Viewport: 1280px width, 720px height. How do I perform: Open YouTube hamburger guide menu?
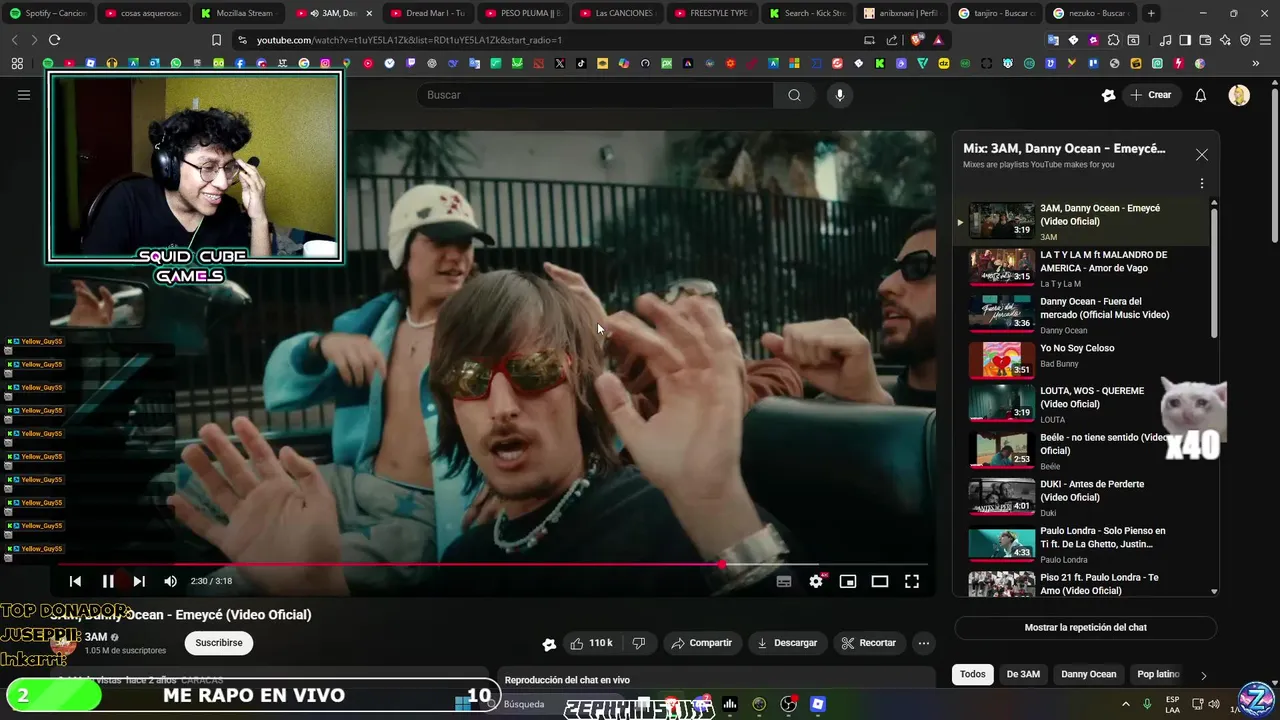tap(24, 95)
